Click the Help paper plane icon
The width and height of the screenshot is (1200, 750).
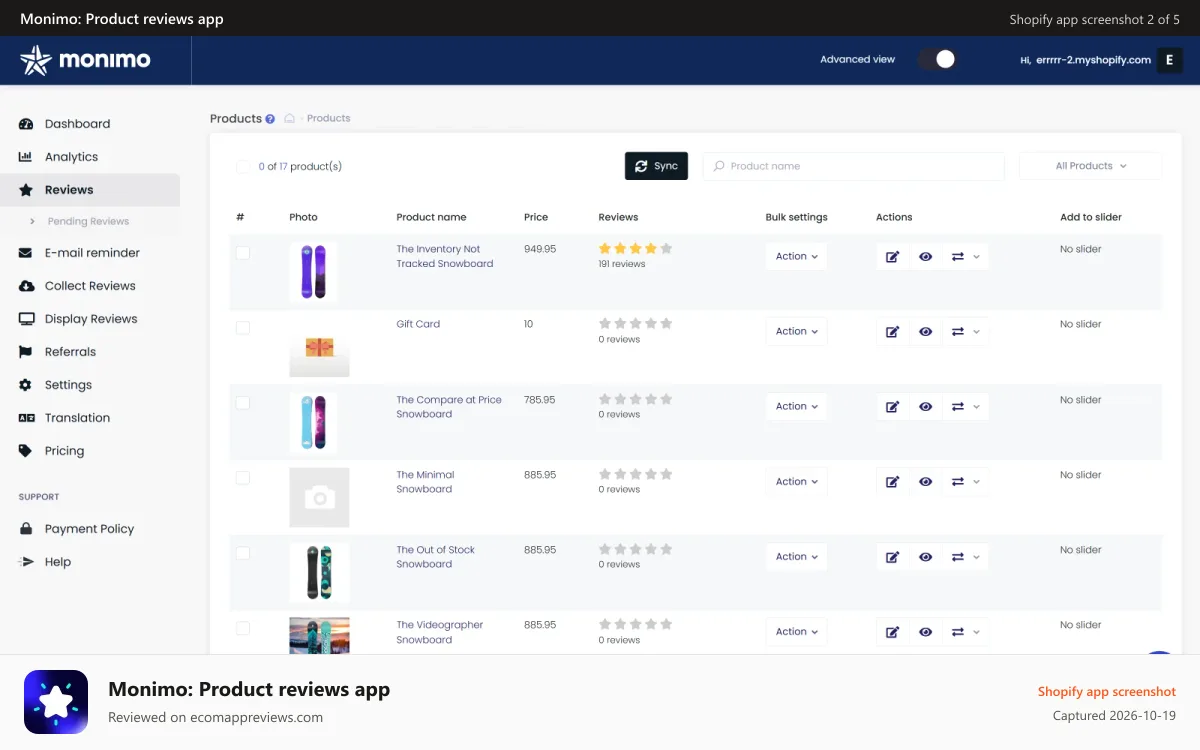pyautogui.click(x=26, y=562)
